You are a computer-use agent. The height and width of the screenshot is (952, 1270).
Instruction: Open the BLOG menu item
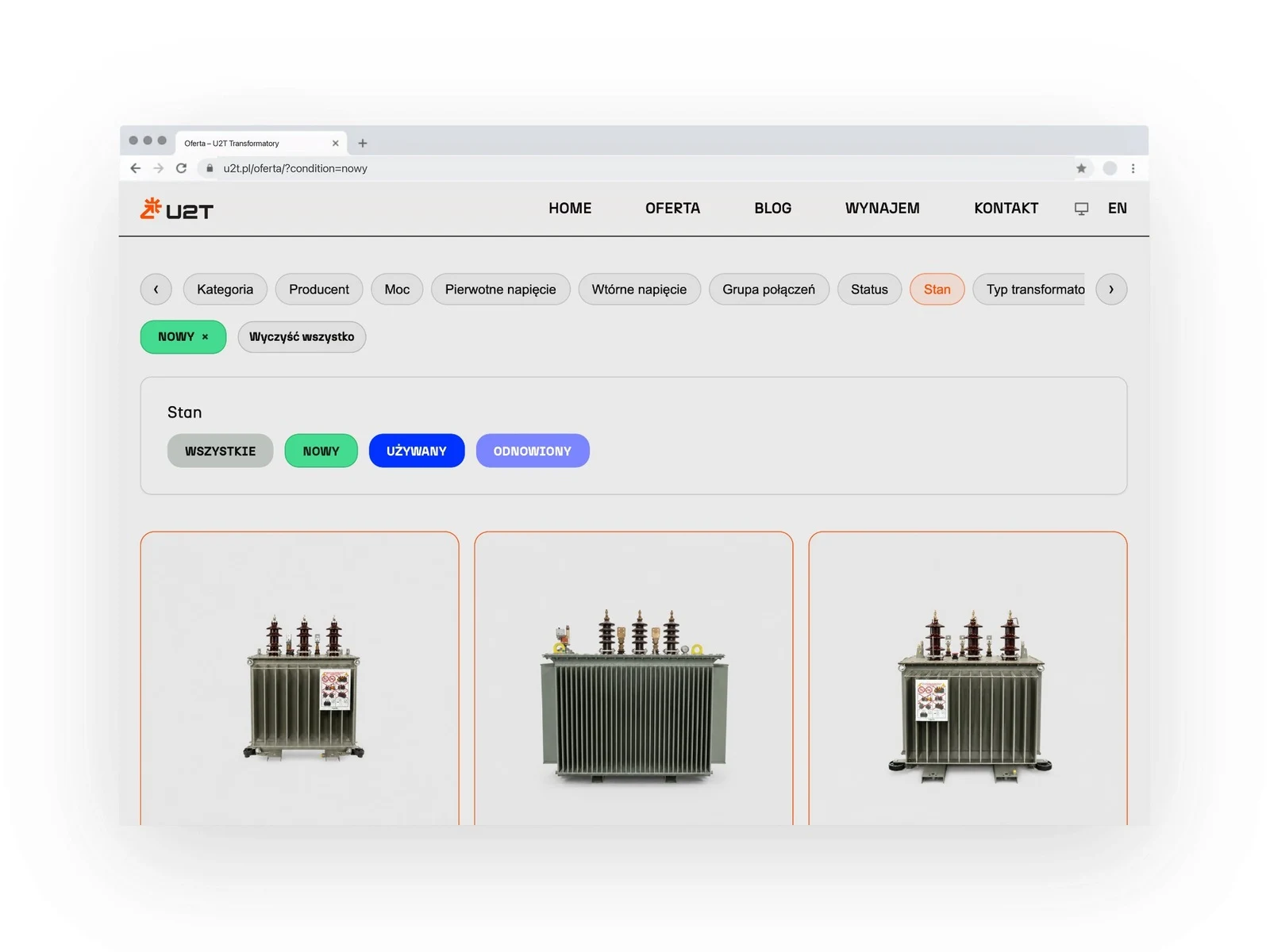[773, 209]
